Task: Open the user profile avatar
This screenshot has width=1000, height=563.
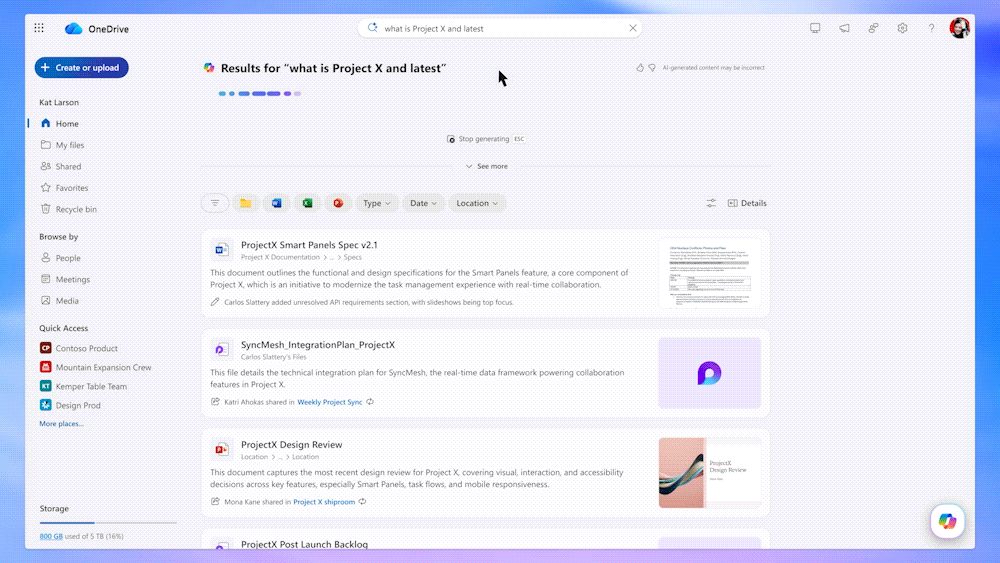Action: (959, 28)
